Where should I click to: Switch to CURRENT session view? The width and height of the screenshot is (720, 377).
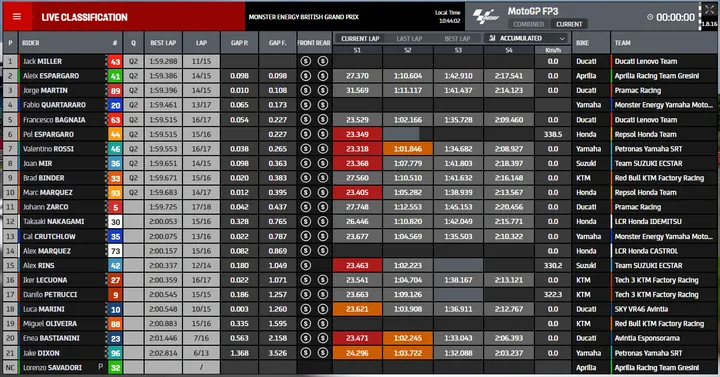569,24
